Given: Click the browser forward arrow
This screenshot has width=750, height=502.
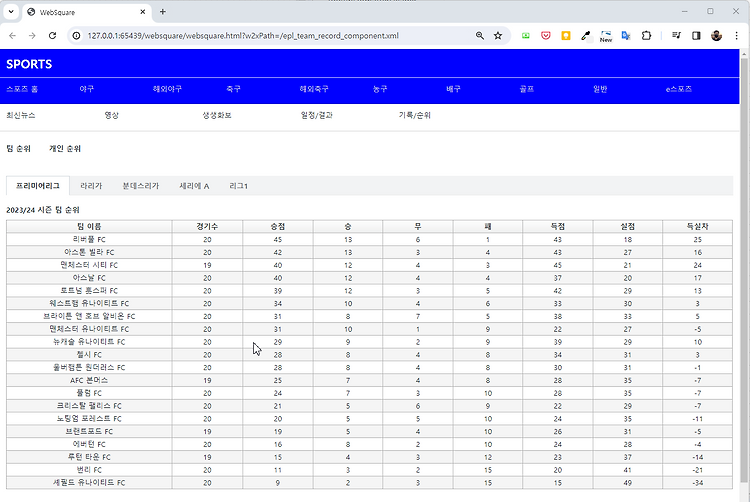Looking at the screenshot, I should click(32, 36).
